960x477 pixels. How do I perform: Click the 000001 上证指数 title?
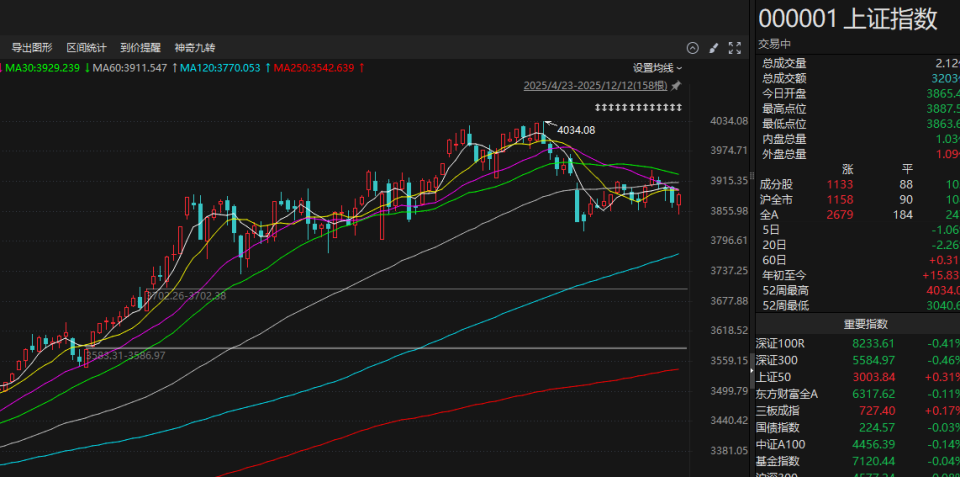[848, 19]
